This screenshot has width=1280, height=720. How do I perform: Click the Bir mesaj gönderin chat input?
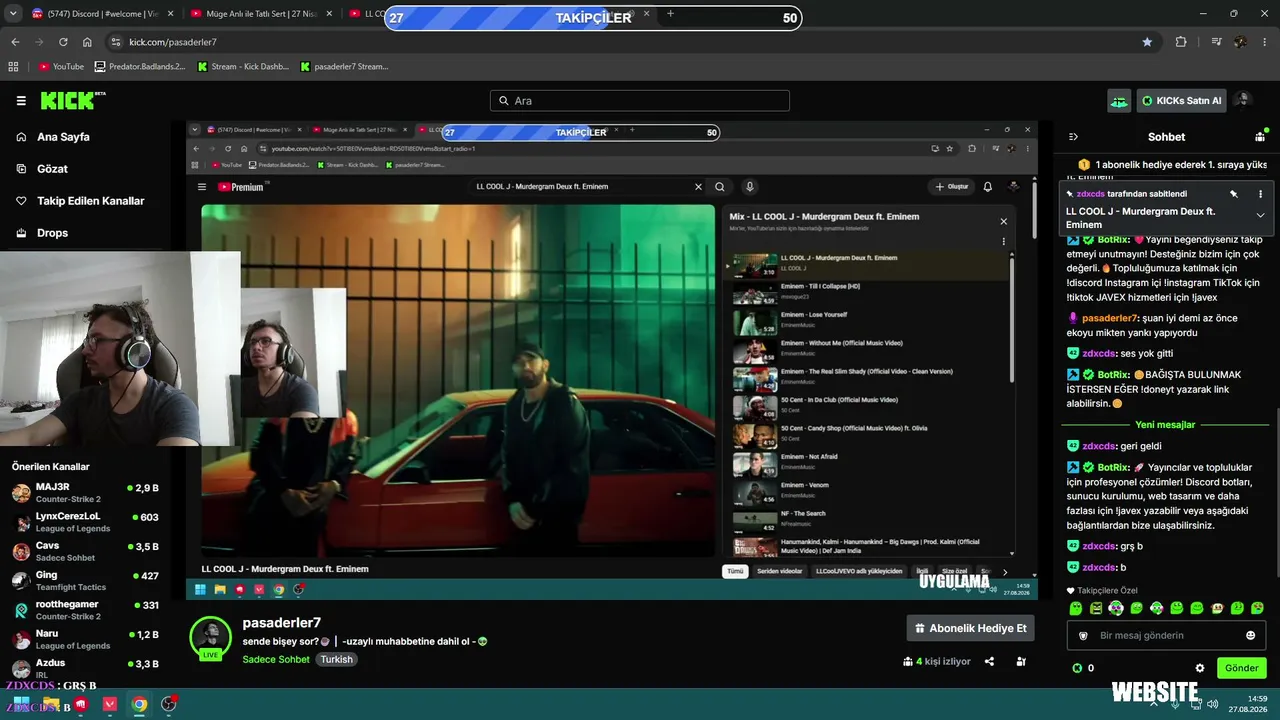pyautogui.click(x=1165, y=635)
